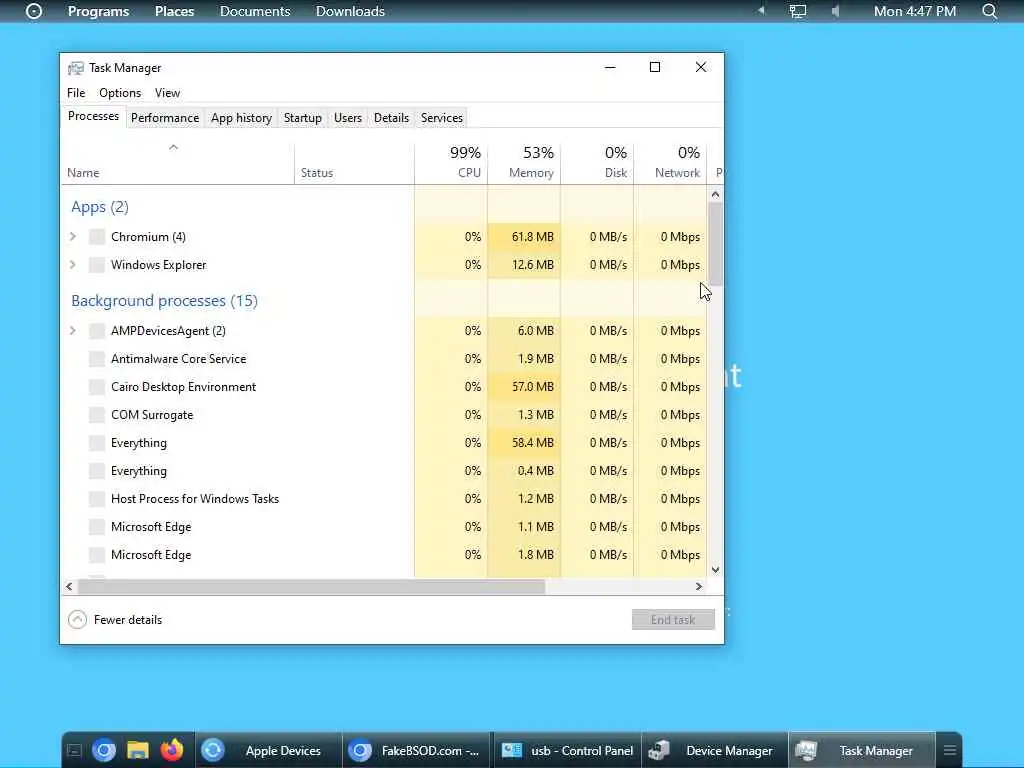The height and width of the screenshot is (768, 1024).
Task: Click the Antimalware Core Service process icon
Action: (x=97, y=359)
